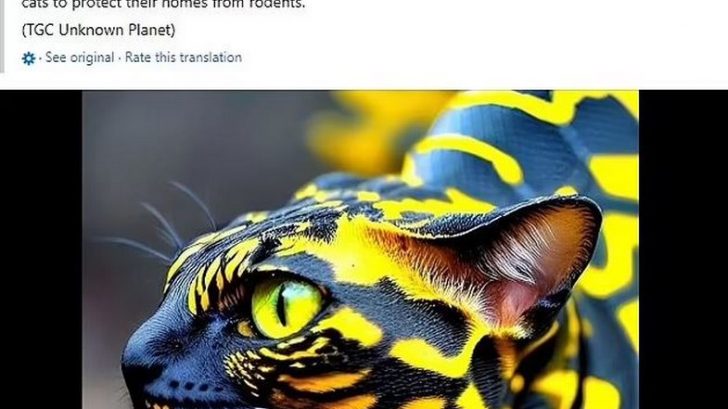Open the "See original" link
This screenshot has width=728, height=409.
point(79,58)
